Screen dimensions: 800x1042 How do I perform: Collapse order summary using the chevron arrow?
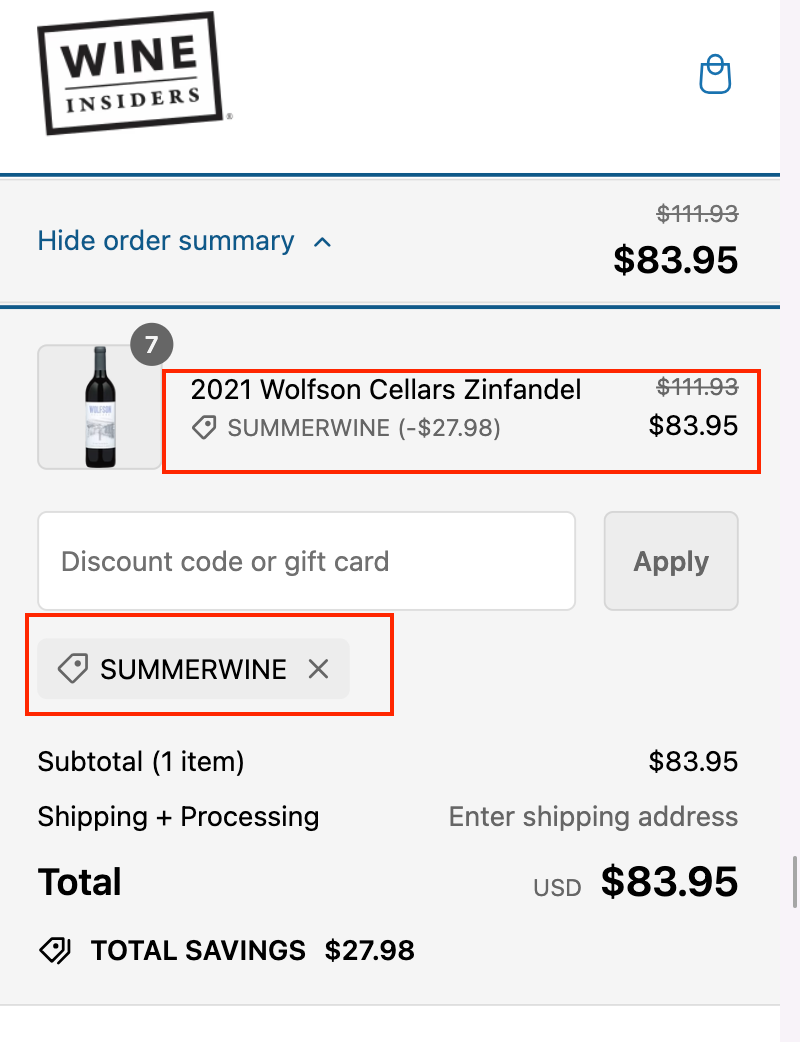coord(322,242)
